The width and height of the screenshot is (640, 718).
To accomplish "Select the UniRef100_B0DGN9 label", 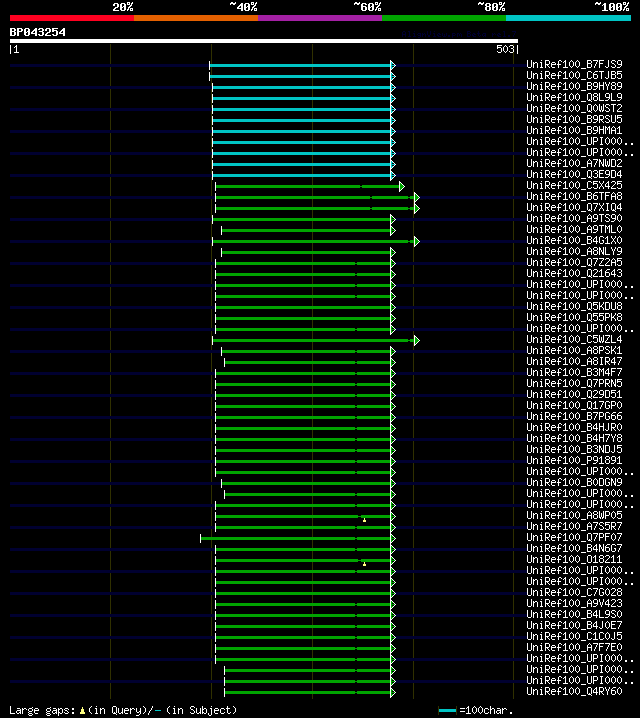I will click(574, 482).
